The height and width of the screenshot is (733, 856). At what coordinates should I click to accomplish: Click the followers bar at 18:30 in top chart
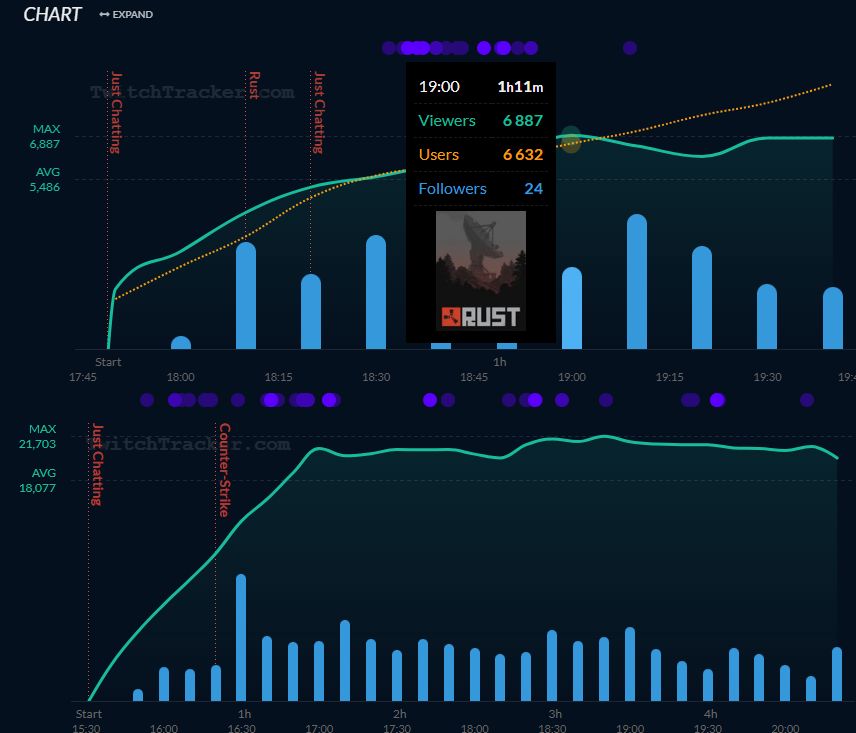(x=376, y=292)
